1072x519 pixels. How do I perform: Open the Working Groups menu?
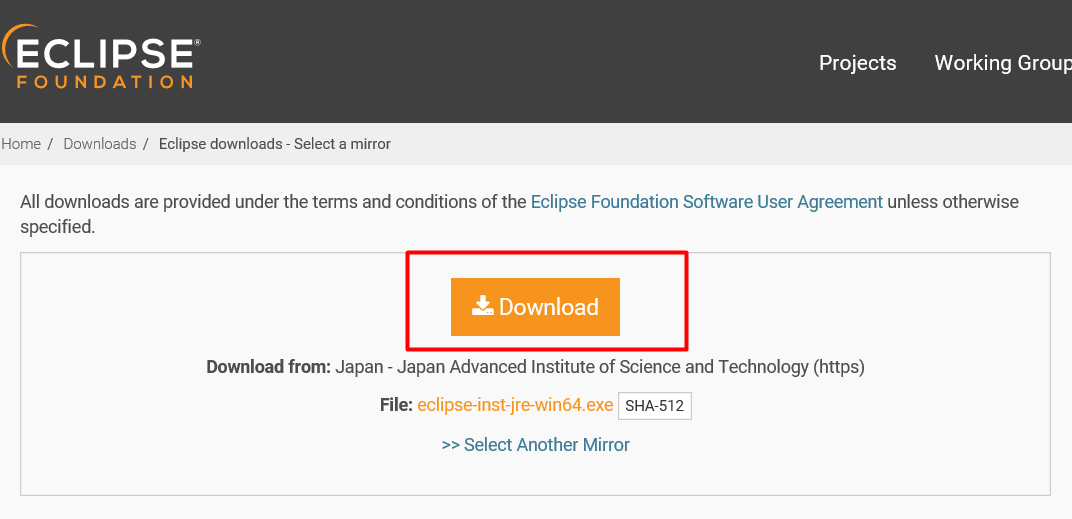point(1003,63)
